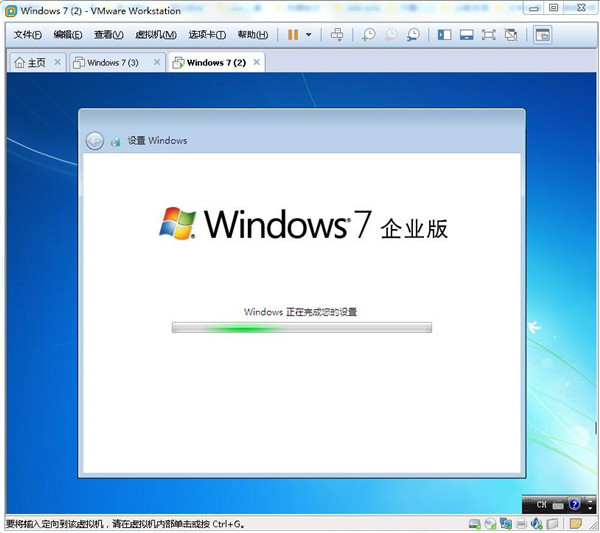Open the power options dropdown arrow
The width and height of the screenshot is (600, 533).
click(308, 35)
